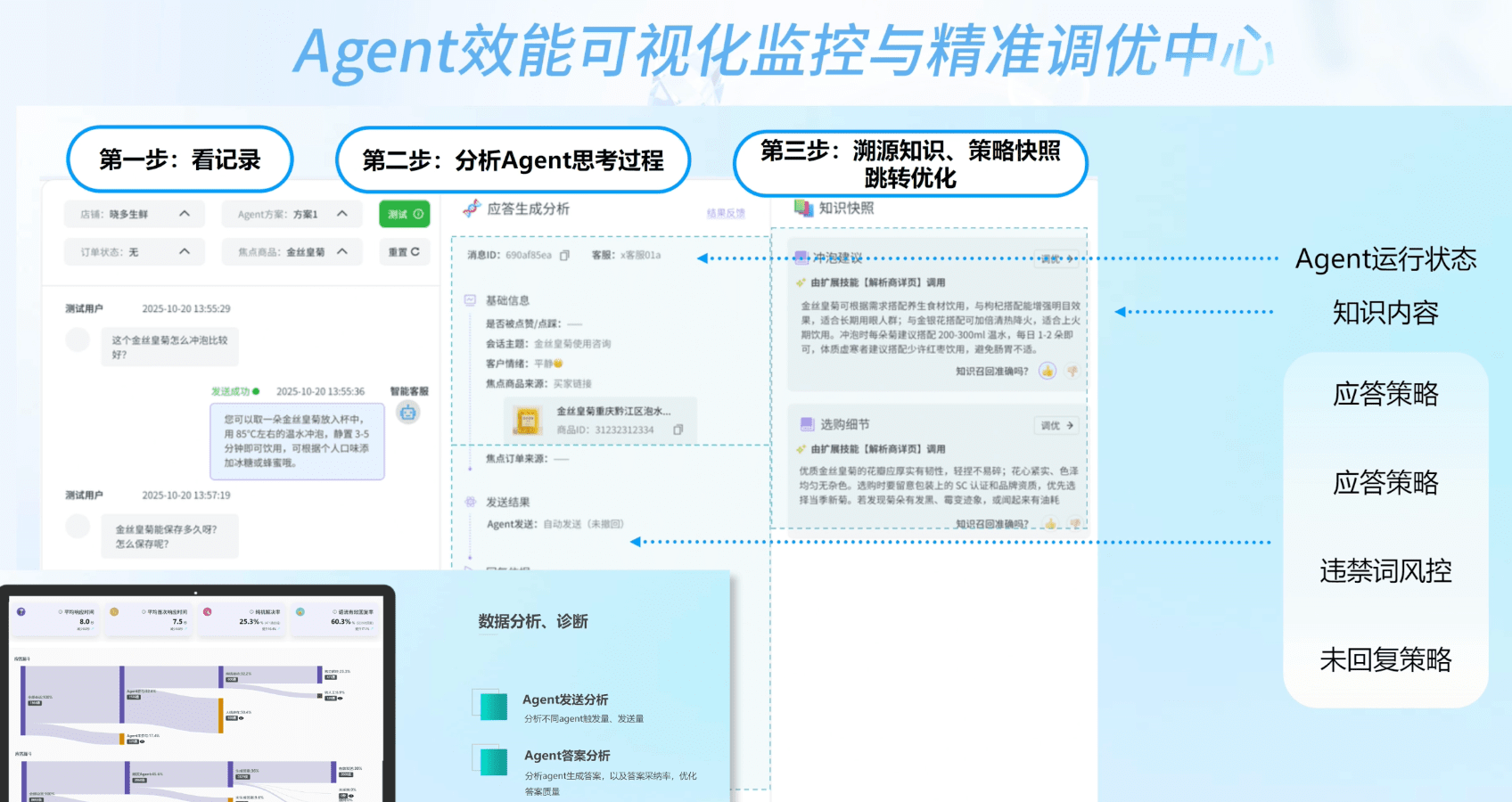This screenshot has height=802, width=1512.
Task: Click the 焦点商品来源 买家链接 row
Action: (538, 384)
